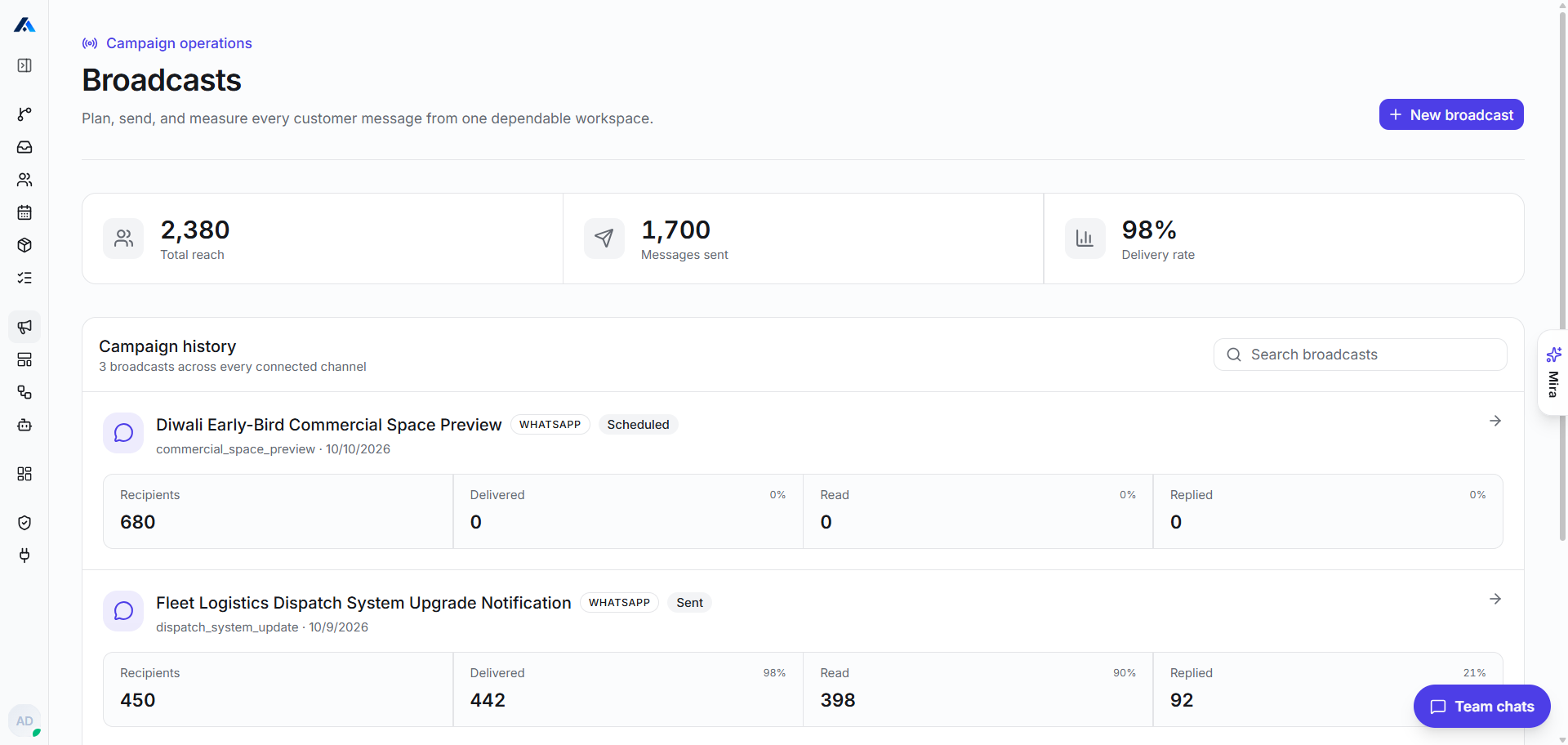Click the WHATSAPP tag on Diwali broadcast
Viewport: 1568px width, 745px height.
click(550, 425)
